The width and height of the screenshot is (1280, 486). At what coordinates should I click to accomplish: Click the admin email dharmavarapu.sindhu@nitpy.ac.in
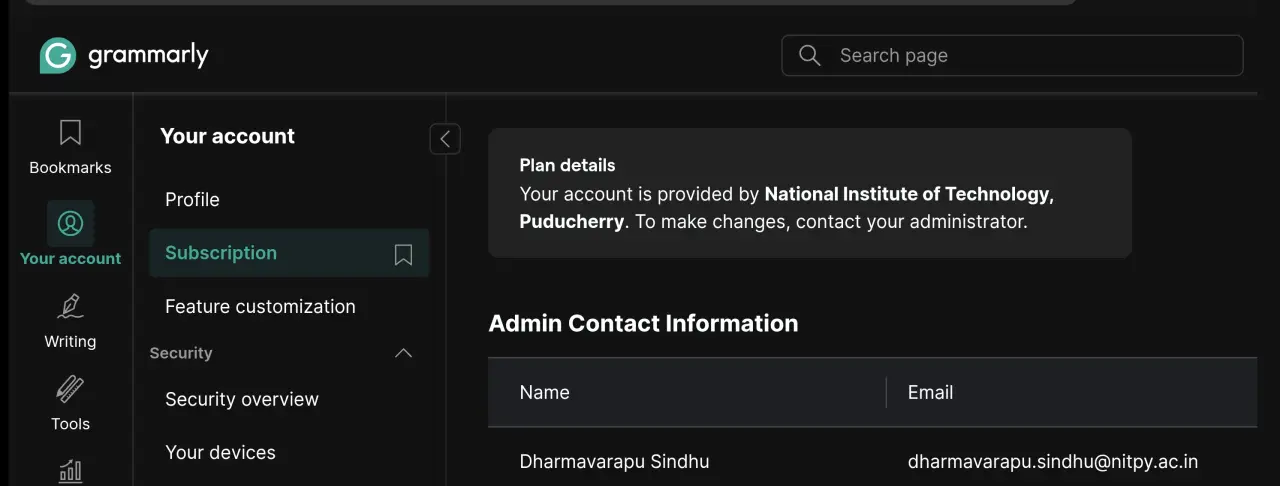1053,462
